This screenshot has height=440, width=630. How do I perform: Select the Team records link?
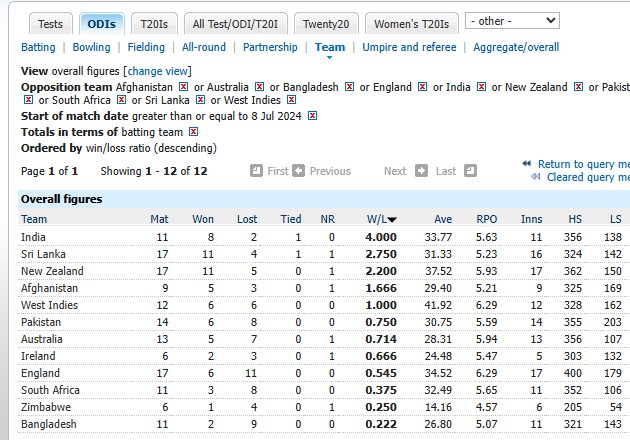pyautogui.click(x=330, y=47)
